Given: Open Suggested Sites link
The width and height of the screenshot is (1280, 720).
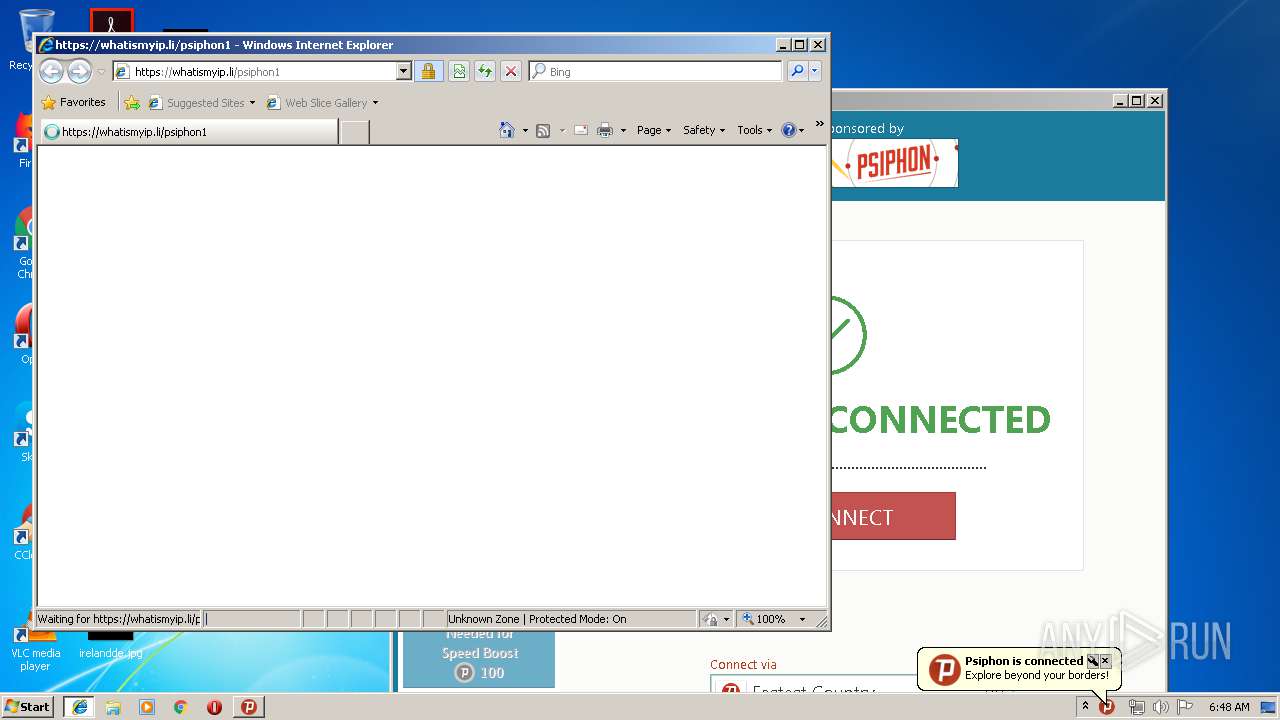Looking at the screenshot, I should (x=201, y=102).
